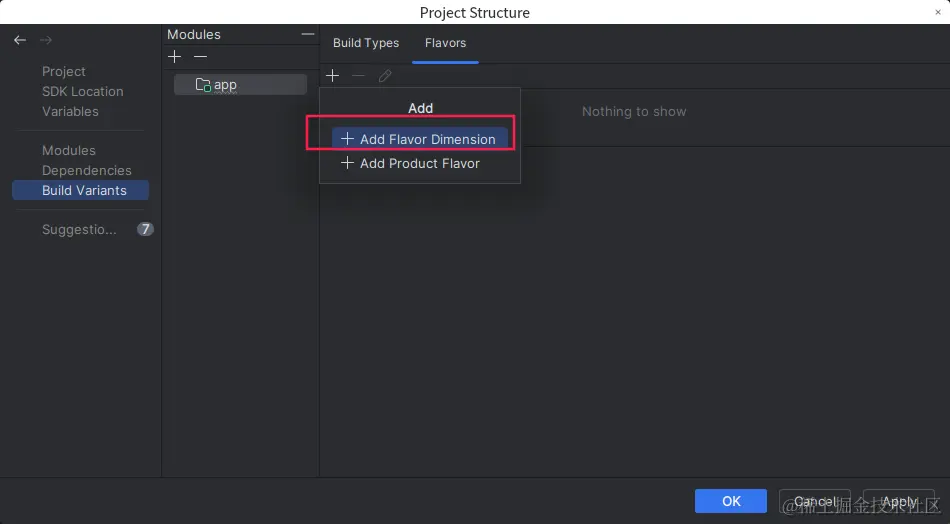Click the Apply button

click(899, 501)
